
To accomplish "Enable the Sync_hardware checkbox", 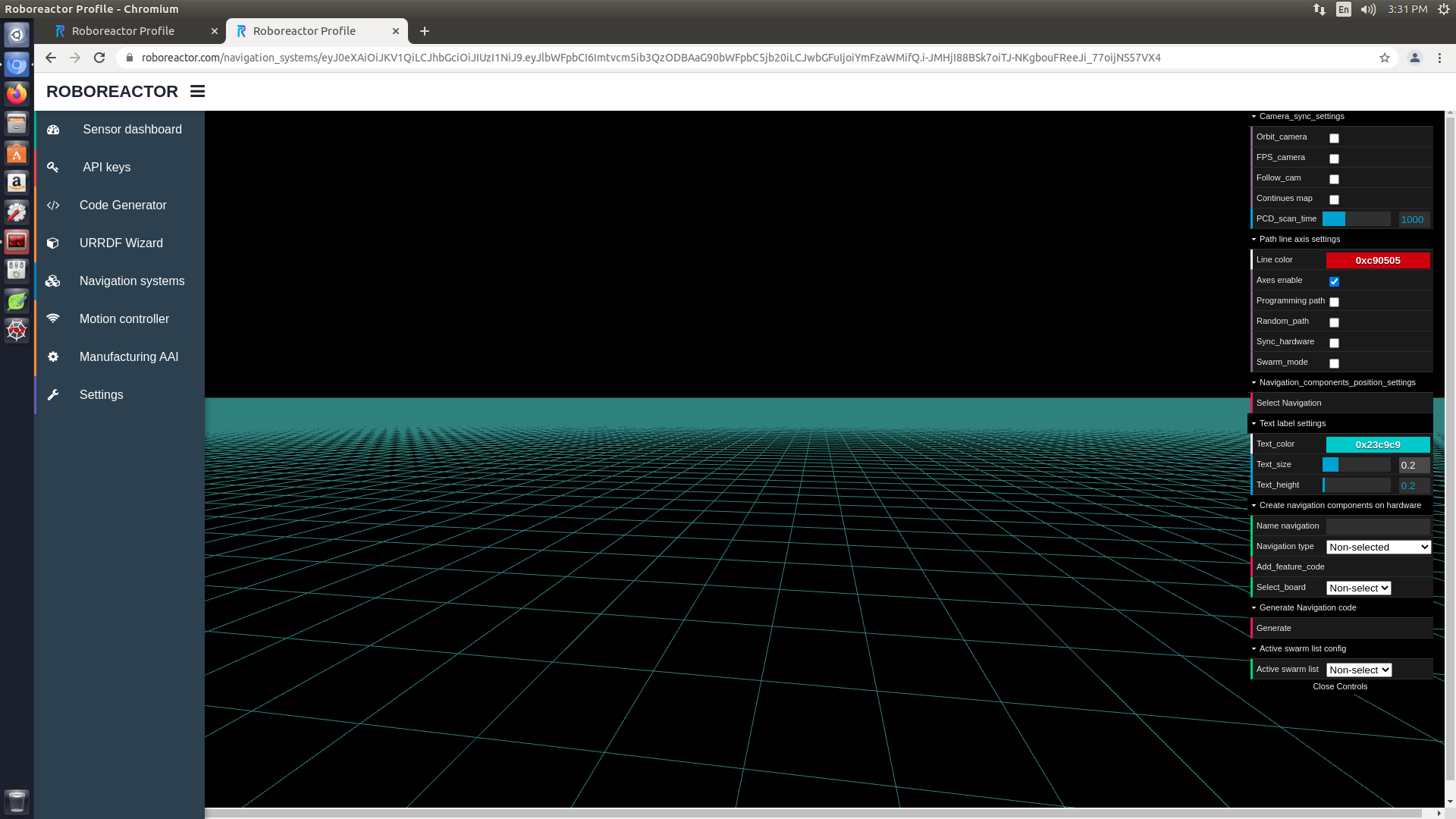I will pyautogui.click(x=1334, y=343).
